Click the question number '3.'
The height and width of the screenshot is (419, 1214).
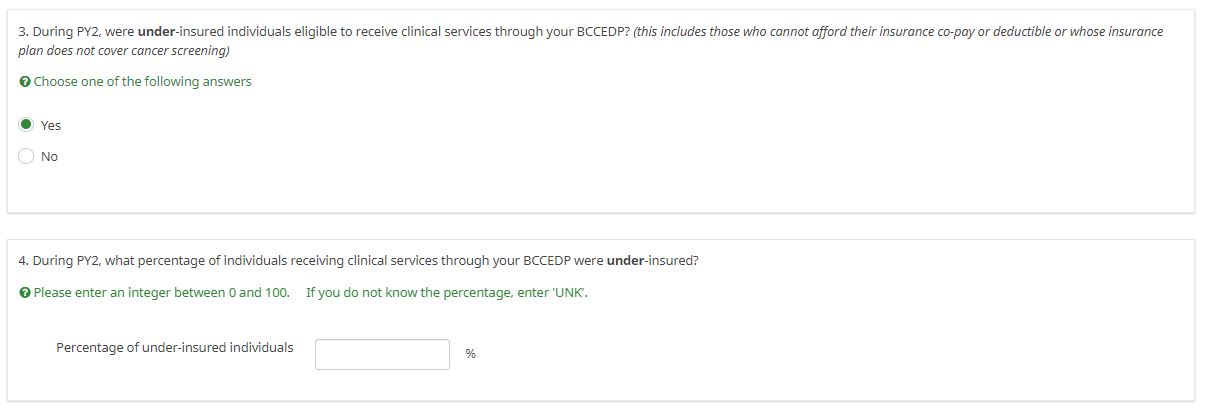24,32
